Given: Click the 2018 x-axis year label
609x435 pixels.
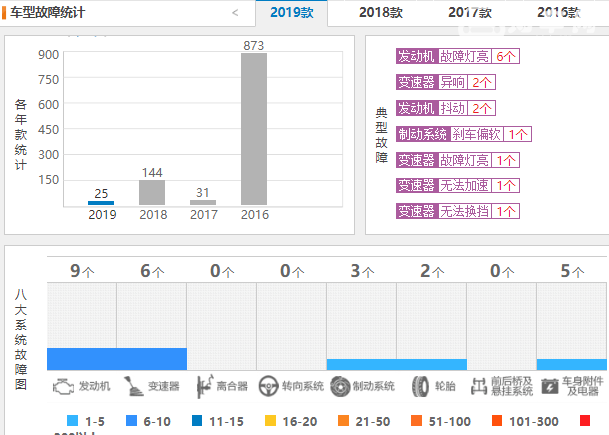Looking at the screenshot, I should pos(153,214).
